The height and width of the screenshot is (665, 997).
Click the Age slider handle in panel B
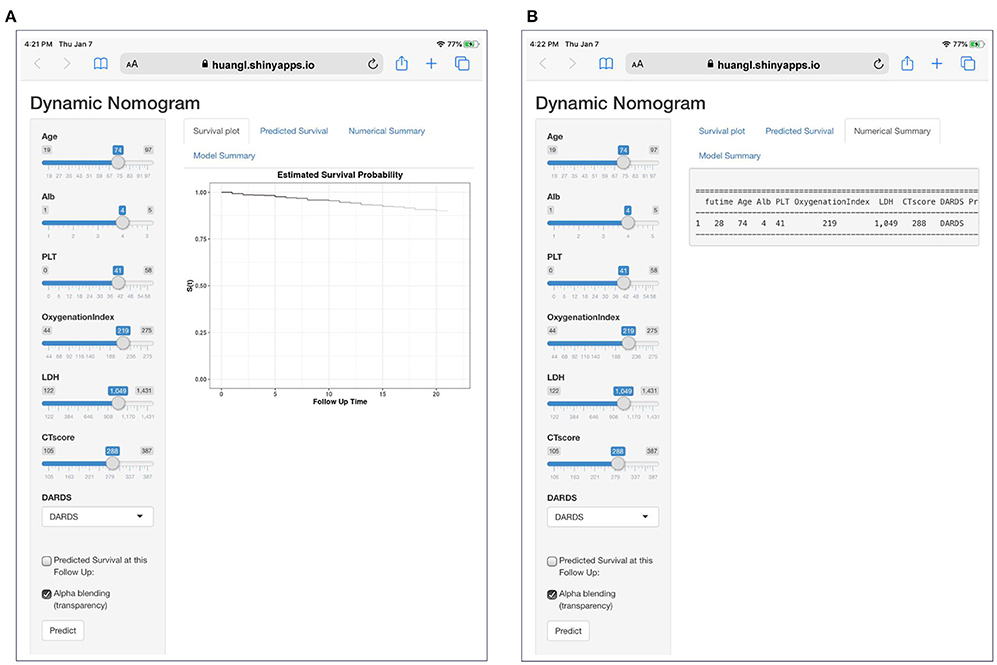[623, 162]
